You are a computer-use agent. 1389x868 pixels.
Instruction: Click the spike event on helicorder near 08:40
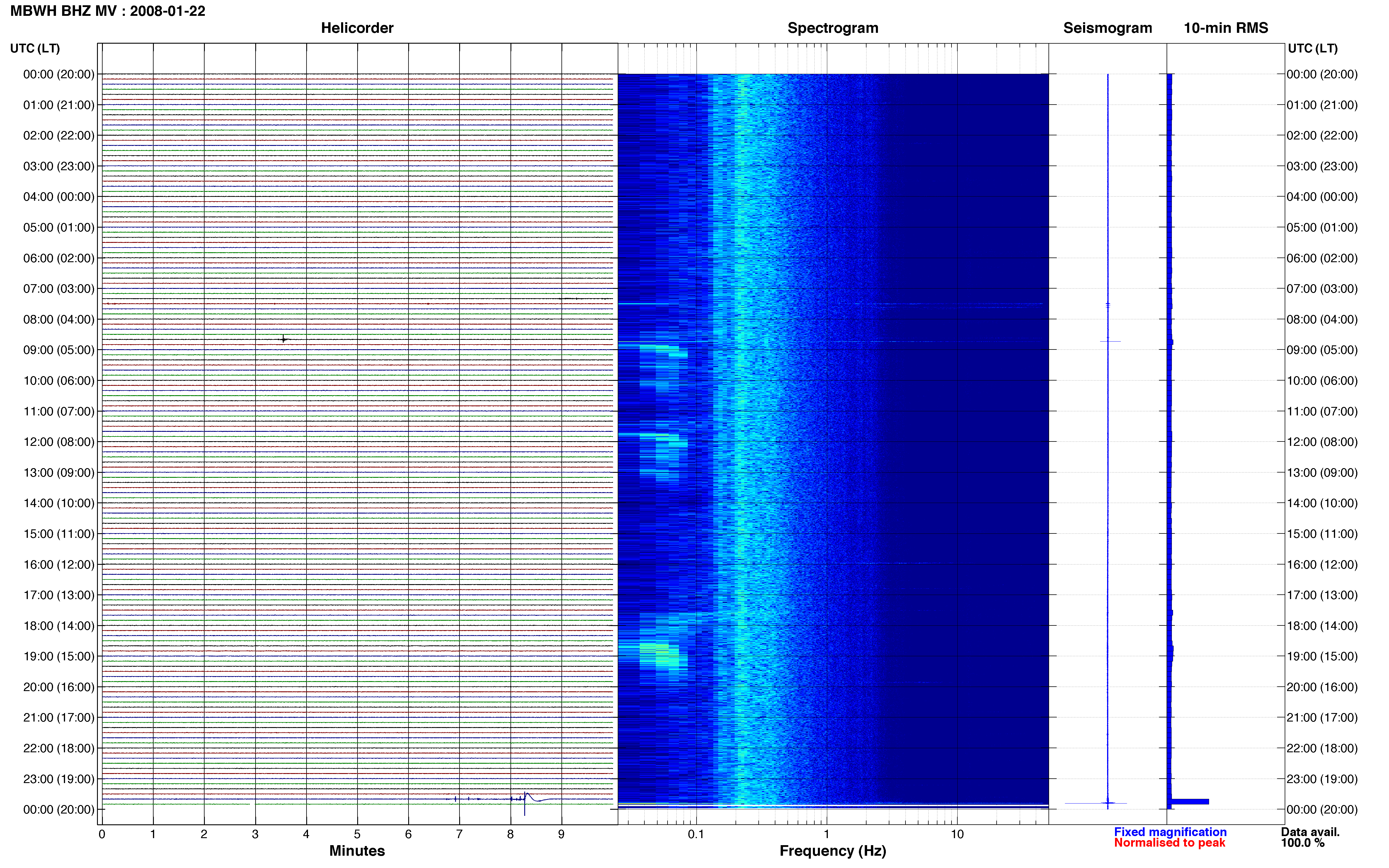click(x=284, y=339)
